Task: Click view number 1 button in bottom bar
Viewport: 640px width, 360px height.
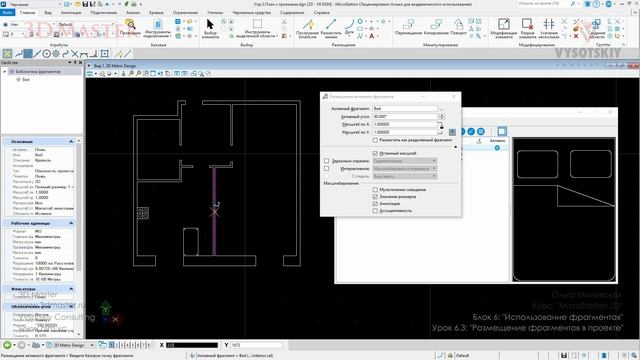Action: [111, 345]
